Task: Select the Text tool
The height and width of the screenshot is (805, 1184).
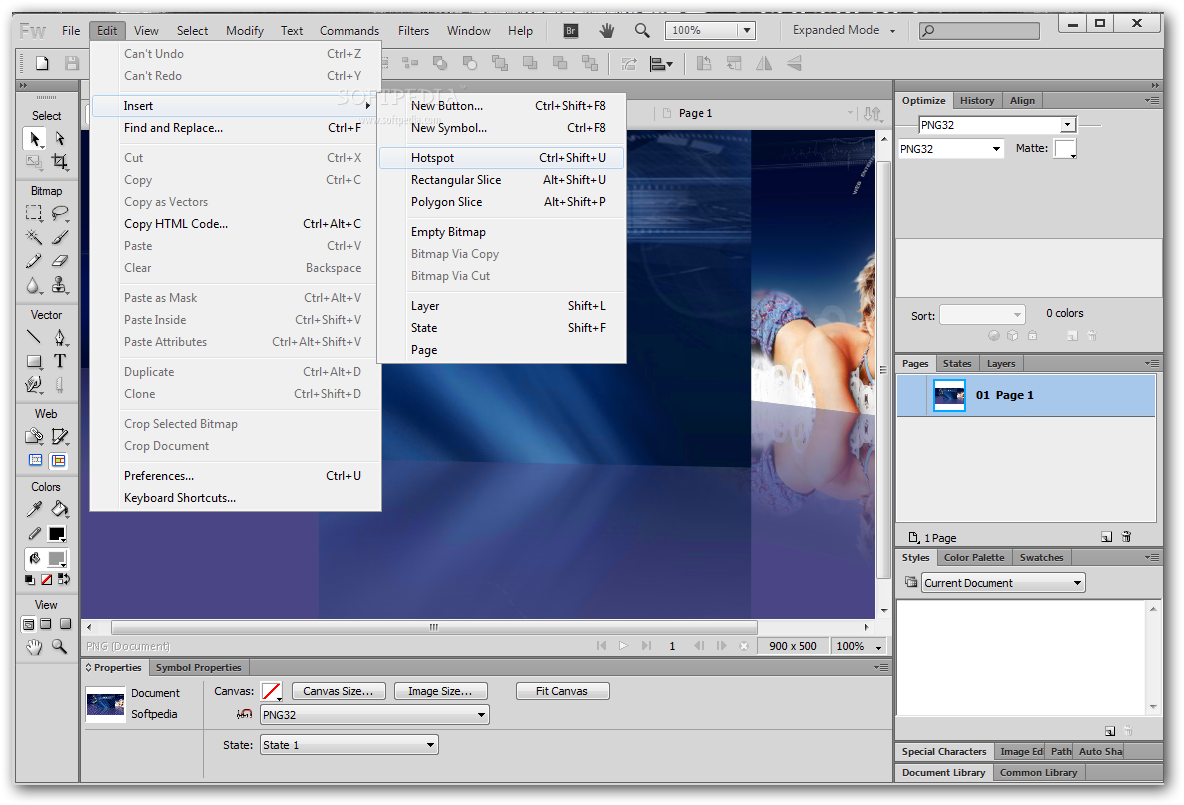Action: click(x=60, y=361)
